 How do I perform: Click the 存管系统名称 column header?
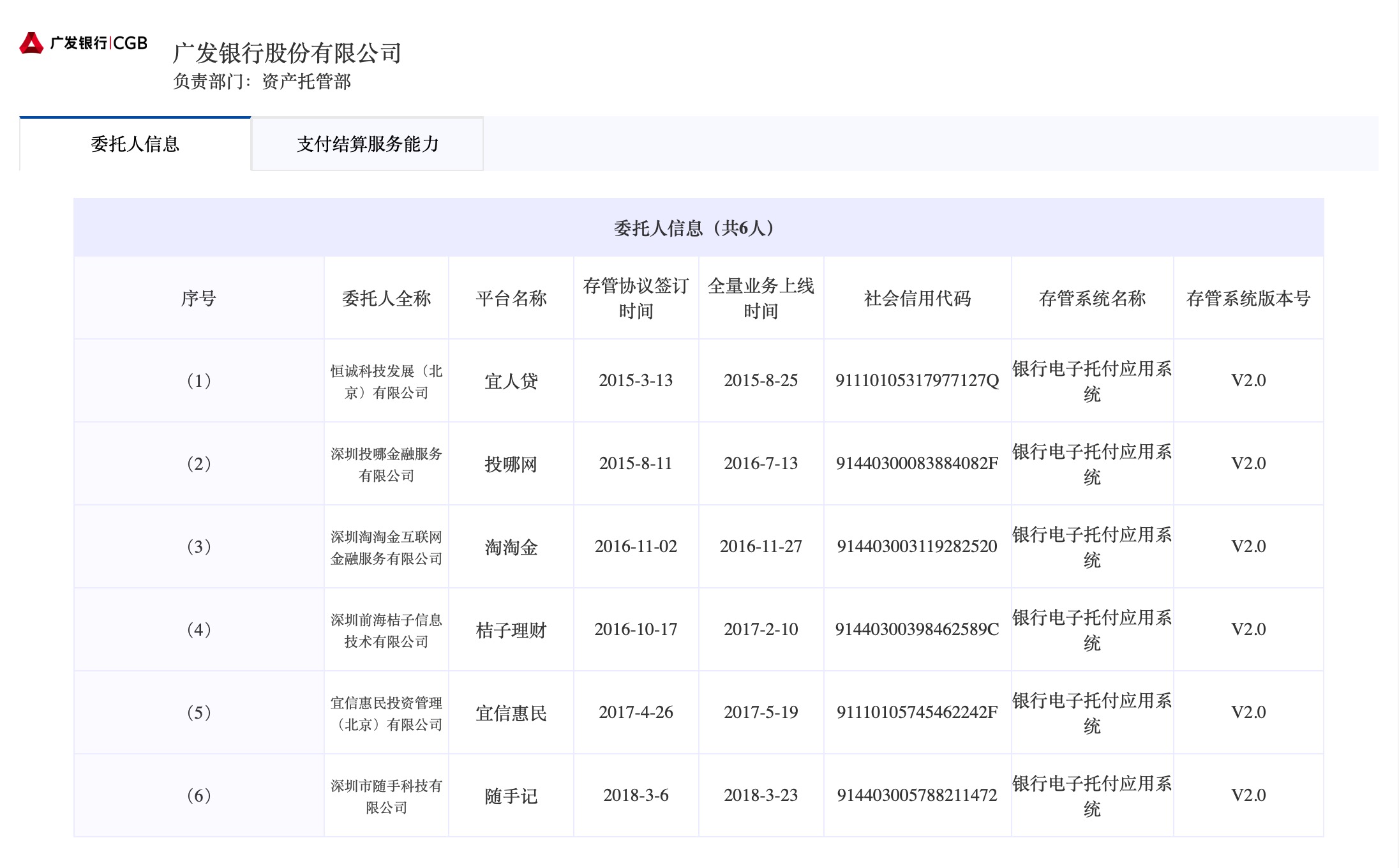tap(1093, 298)
